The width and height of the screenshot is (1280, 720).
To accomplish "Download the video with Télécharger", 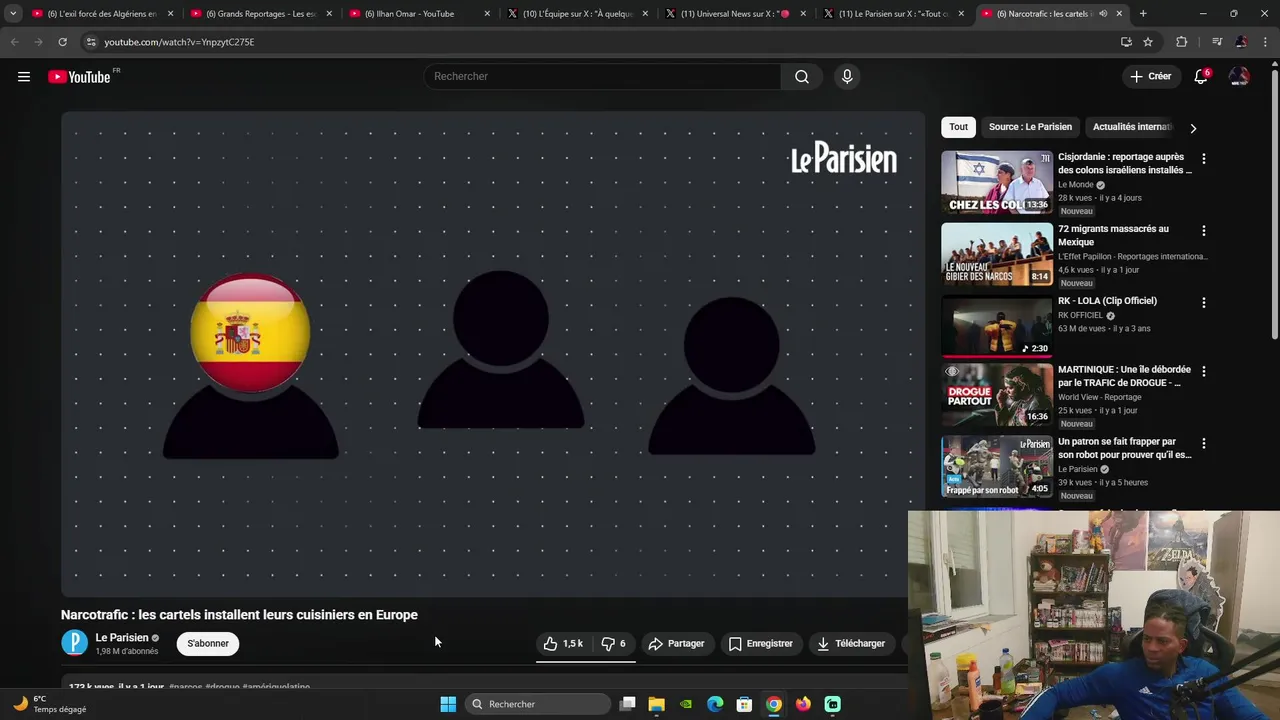I will pyautogui.click(x=851, y=644).
